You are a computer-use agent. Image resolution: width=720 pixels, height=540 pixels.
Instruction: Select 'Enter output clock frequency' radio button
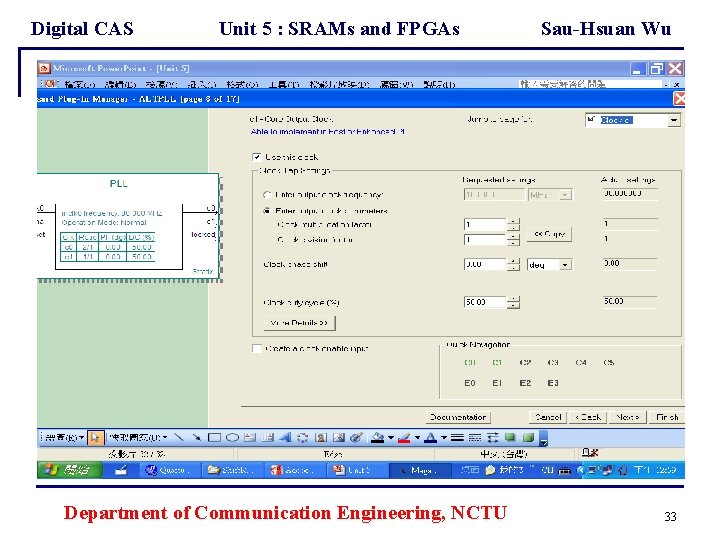[267, 195]
